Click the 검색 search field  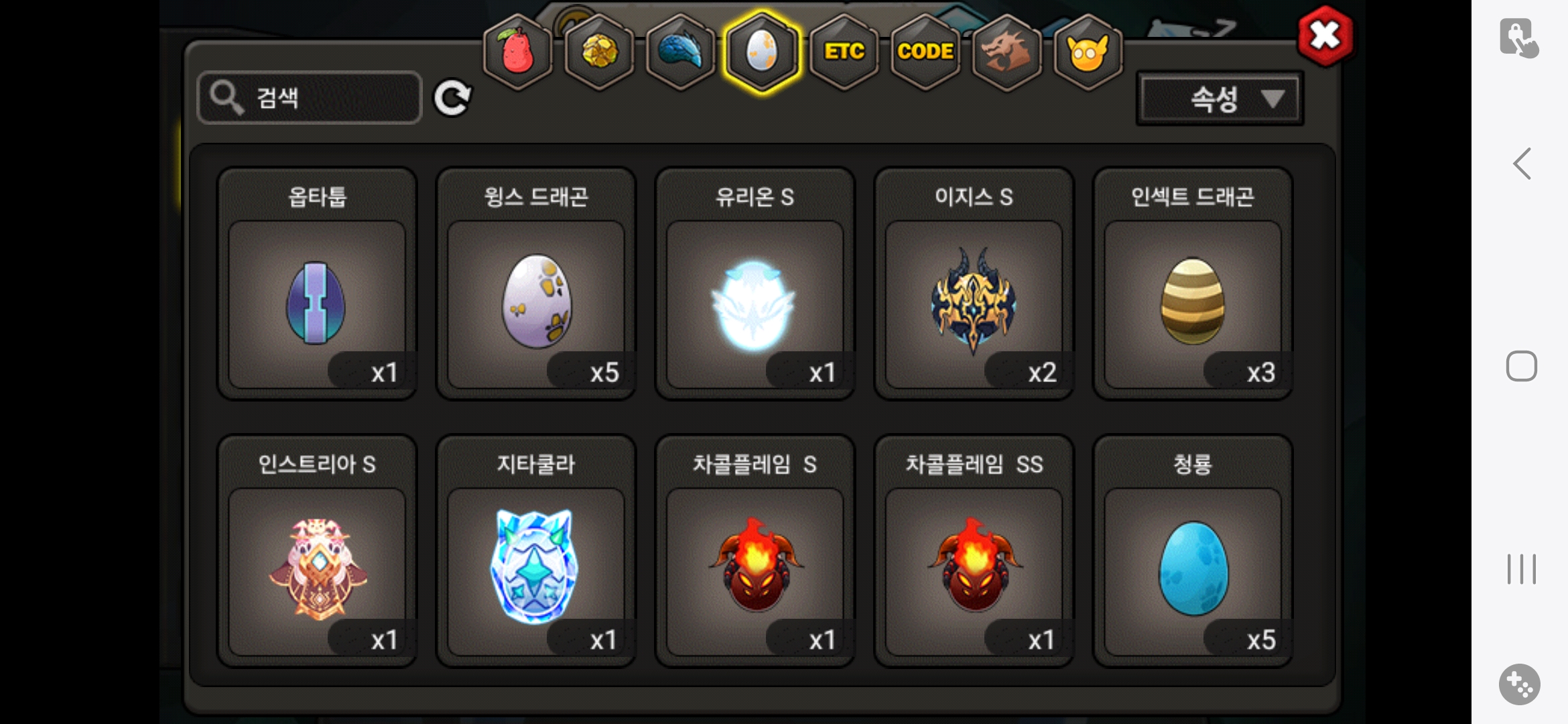(310, 98)
